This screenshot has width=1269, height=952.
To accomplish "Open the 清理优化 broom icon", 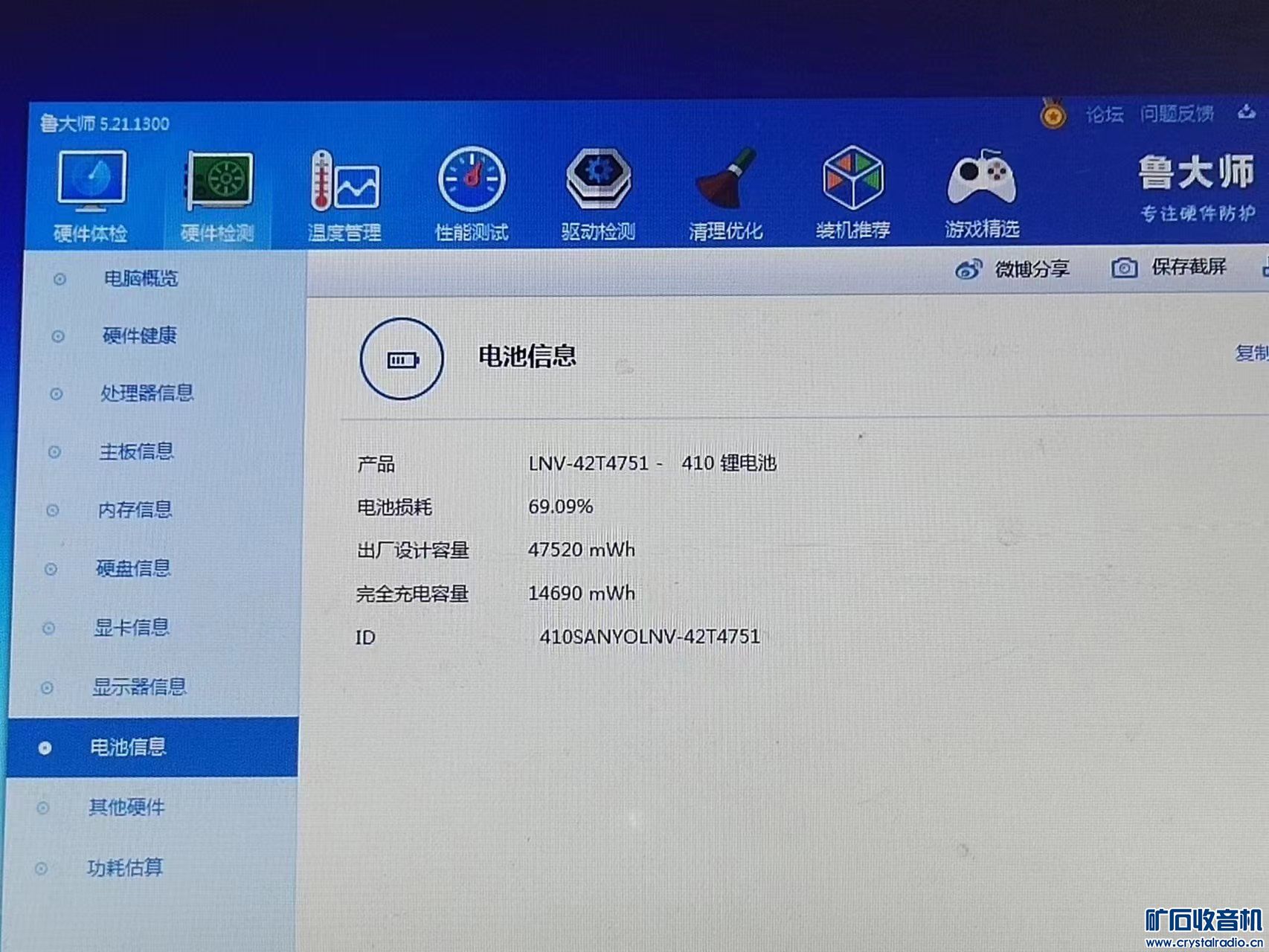I will click(x=726, y=178).
